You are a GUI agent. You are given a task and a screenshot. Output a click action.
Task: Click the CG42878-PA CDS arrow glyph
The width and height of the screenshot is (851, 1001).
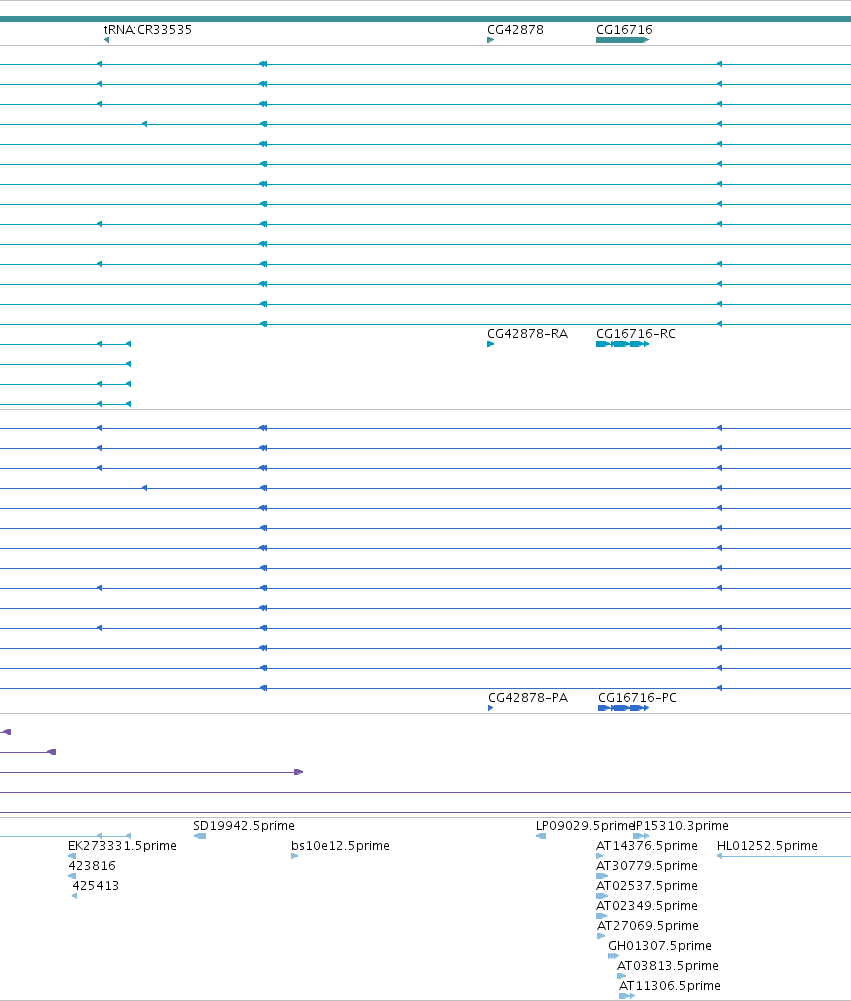490,708
